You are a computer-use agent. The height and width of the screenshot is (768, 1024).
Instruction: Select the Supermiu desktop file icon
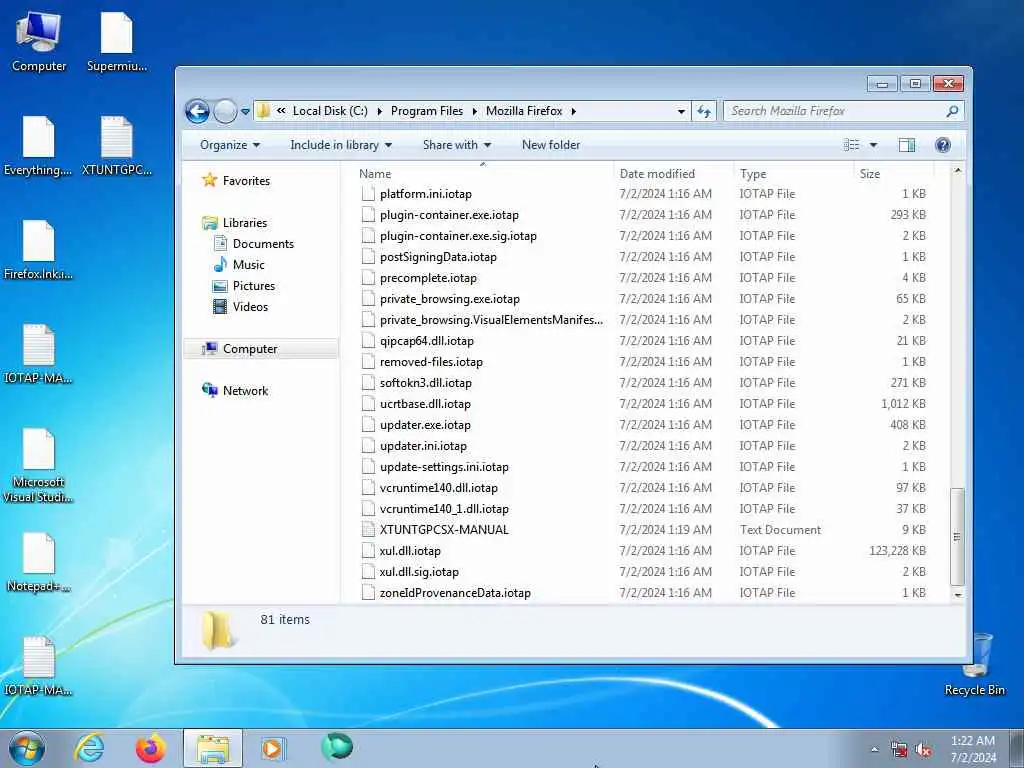pos(117,42)
